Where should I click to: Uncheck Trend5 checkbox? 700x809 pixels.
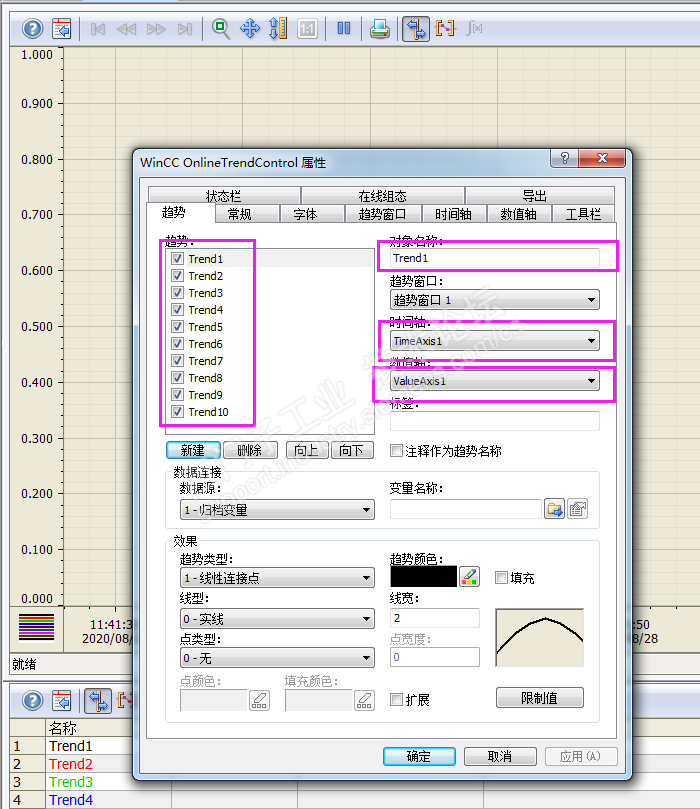[177, 327]
